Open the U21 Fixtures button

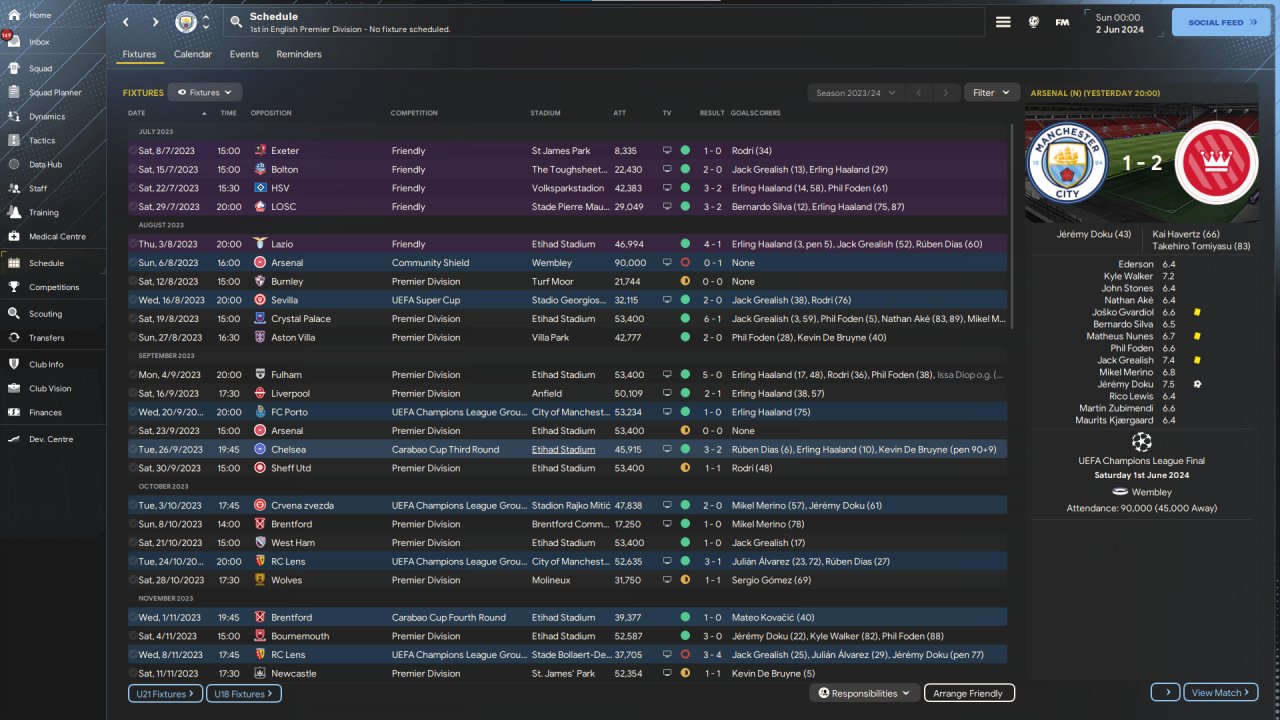pyautogui.click(x=165, y=693)
